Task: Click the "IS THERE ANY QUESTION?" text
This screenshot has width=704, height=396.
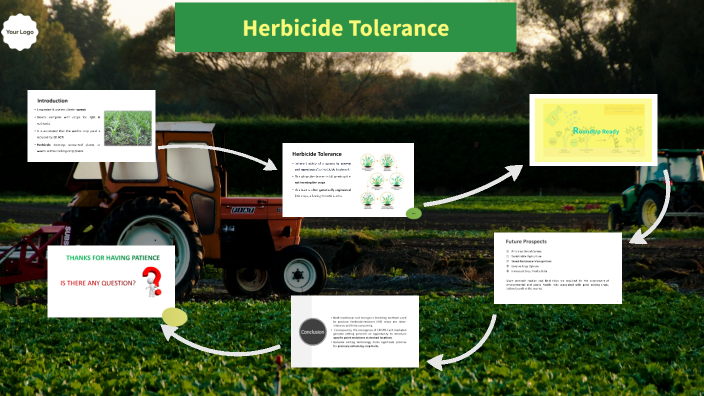Action: (98, 283)
